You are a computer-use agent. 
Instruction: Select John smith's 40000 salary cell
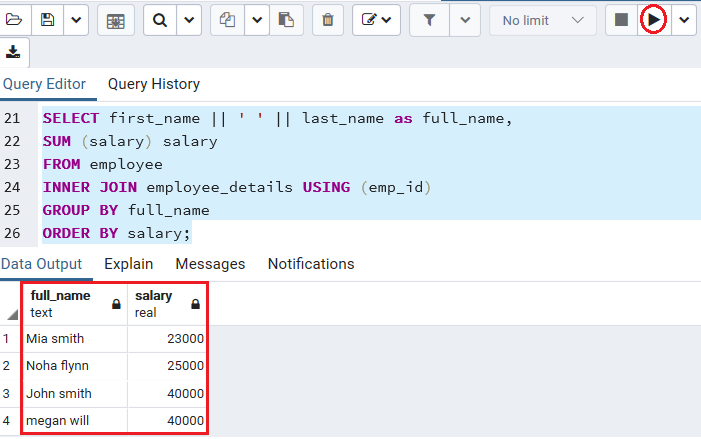[x=167, y=394]
